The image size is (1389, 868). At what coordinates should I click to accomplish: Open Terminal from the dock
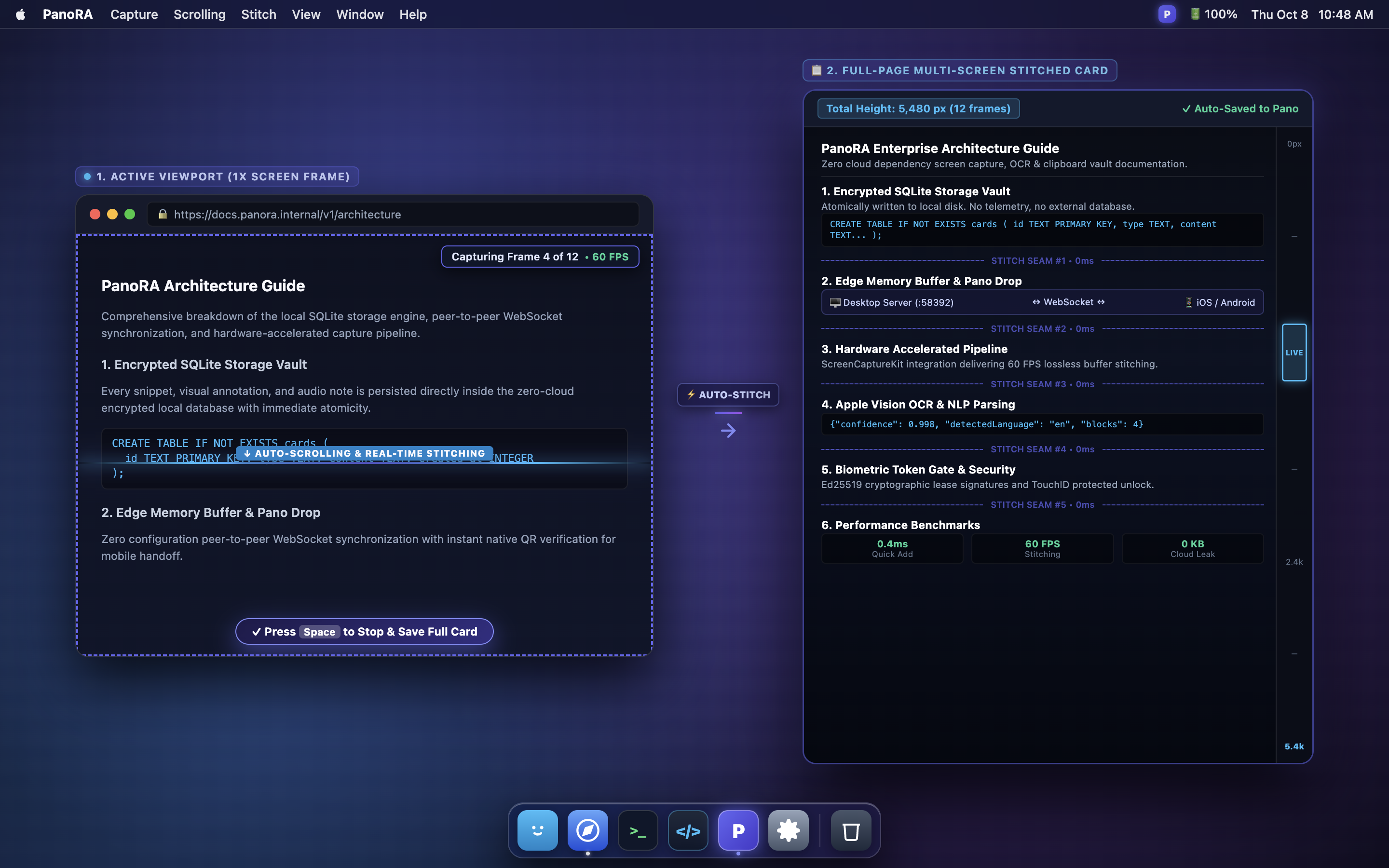click(x=638, y=830)
